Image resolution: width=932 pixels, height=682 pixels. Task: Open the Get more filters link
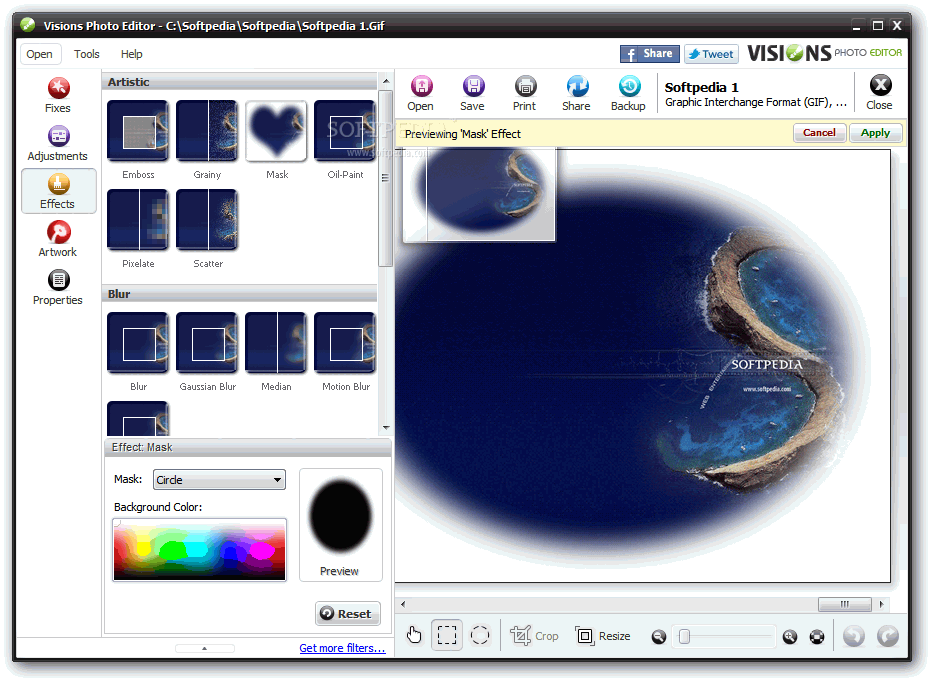pyautogui.click(x=342, y=648)
